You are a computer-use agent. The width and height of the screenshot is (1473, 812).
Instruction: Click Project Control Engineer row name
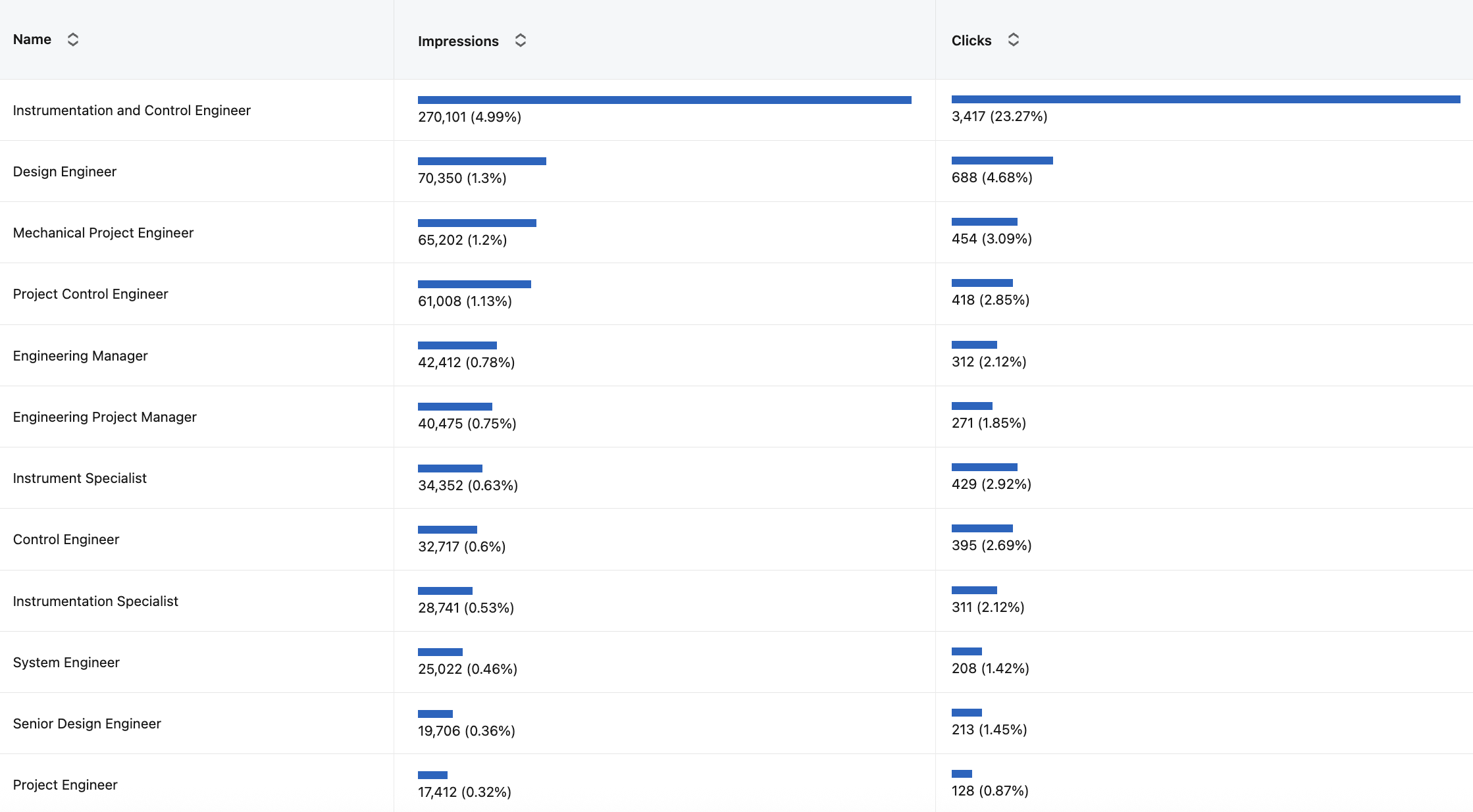pos(91,294)
